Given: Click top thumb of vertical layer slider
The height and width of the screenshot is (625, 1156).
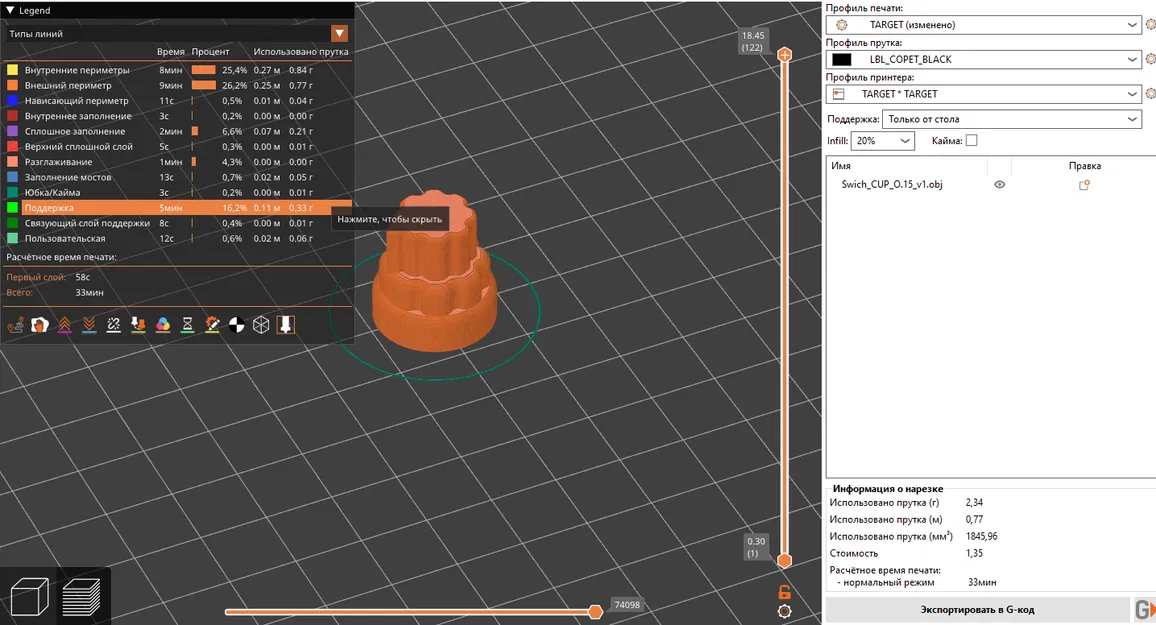Looking at the screenshot, I should click(x=784, y=55).
